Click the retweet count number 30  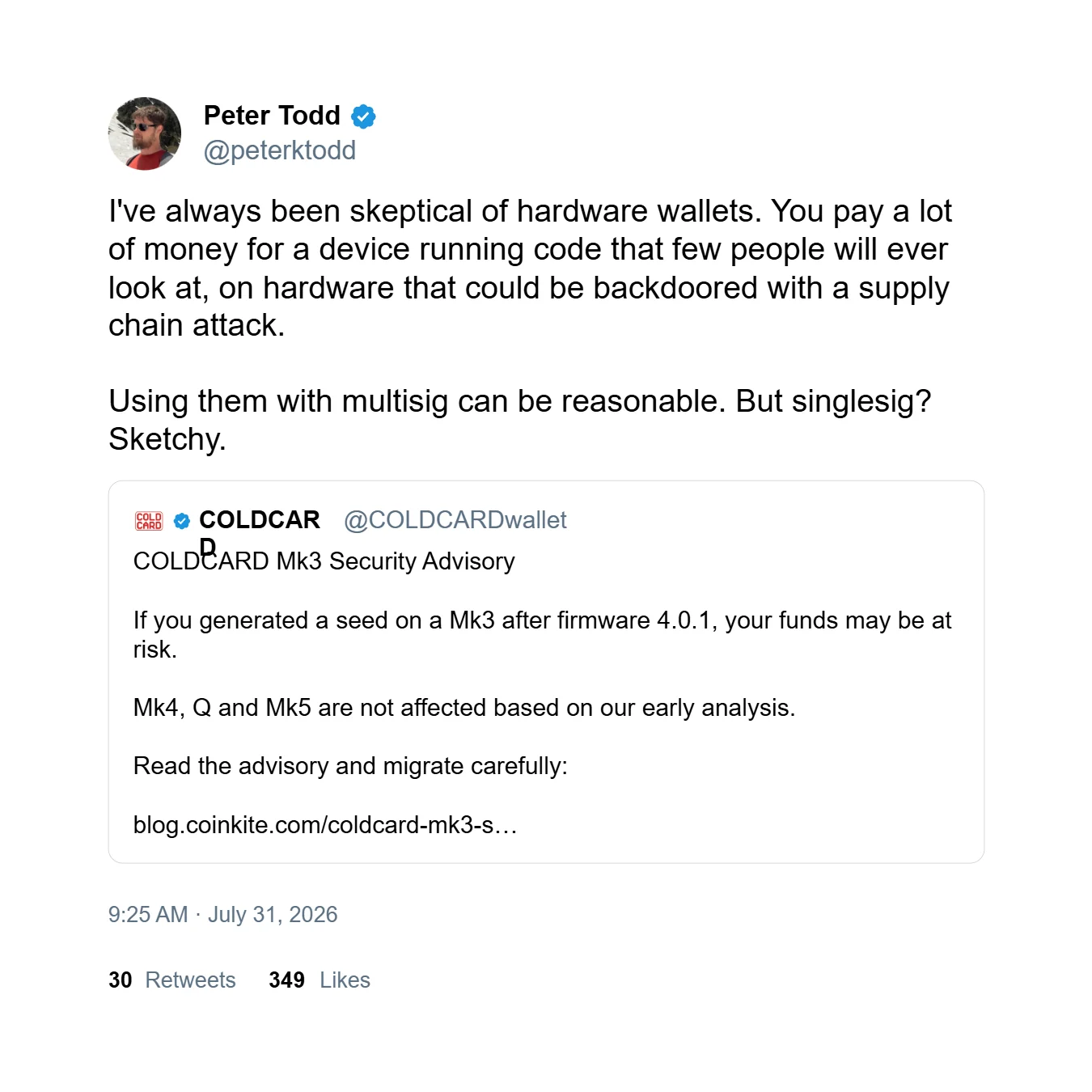pyautogui.click(x=121, y=980)
